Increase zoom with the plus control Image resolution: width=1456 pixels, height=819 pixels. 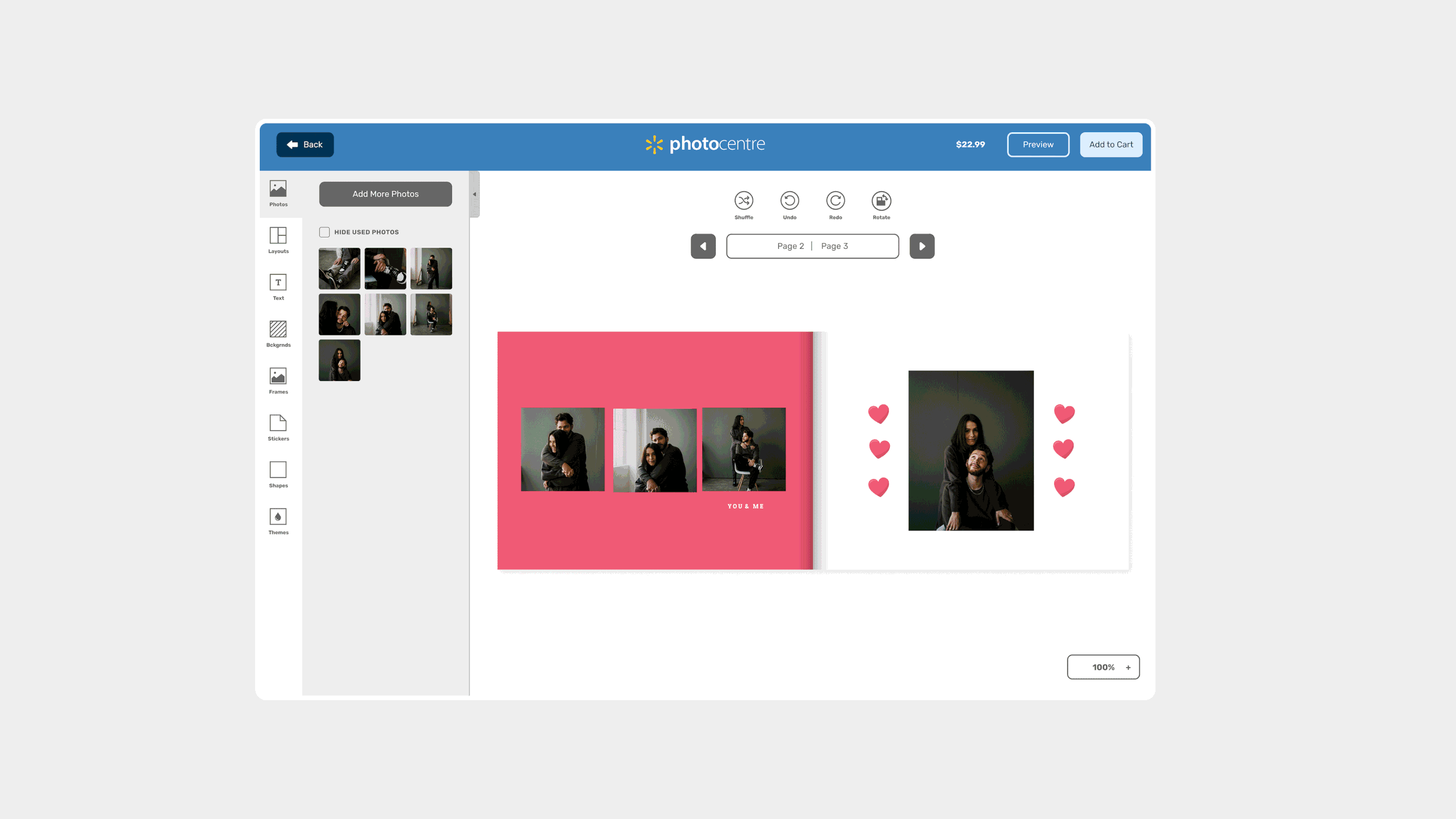[1128, 668]
